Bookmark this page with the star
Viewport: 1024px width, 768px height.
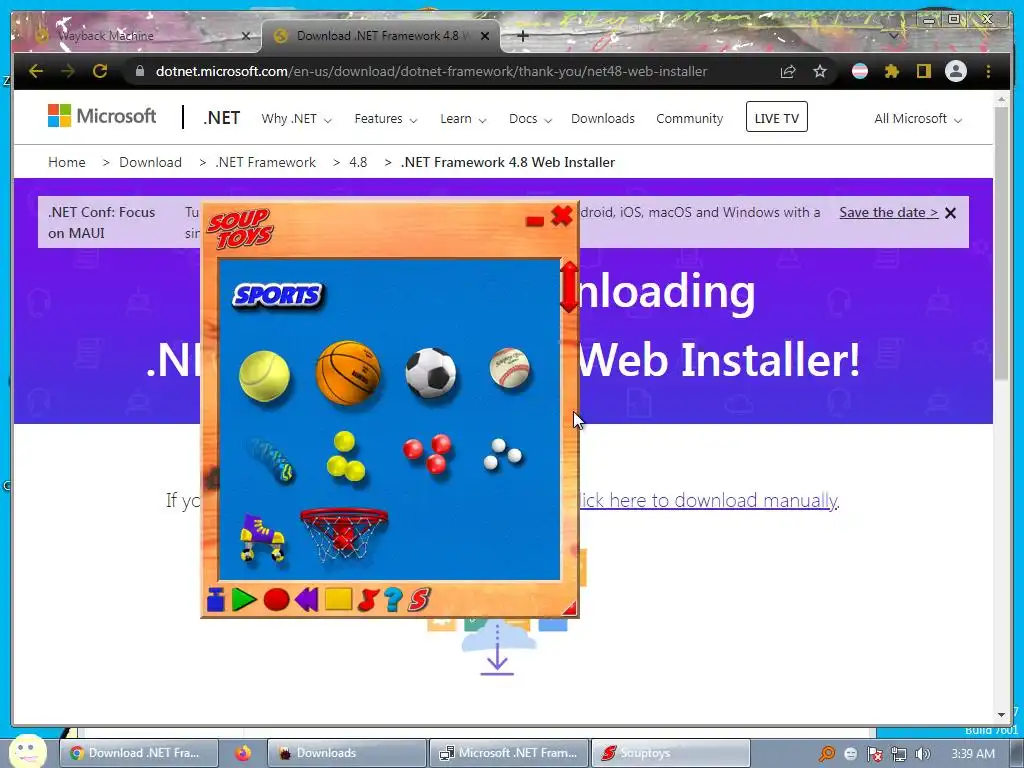[820, 71]
